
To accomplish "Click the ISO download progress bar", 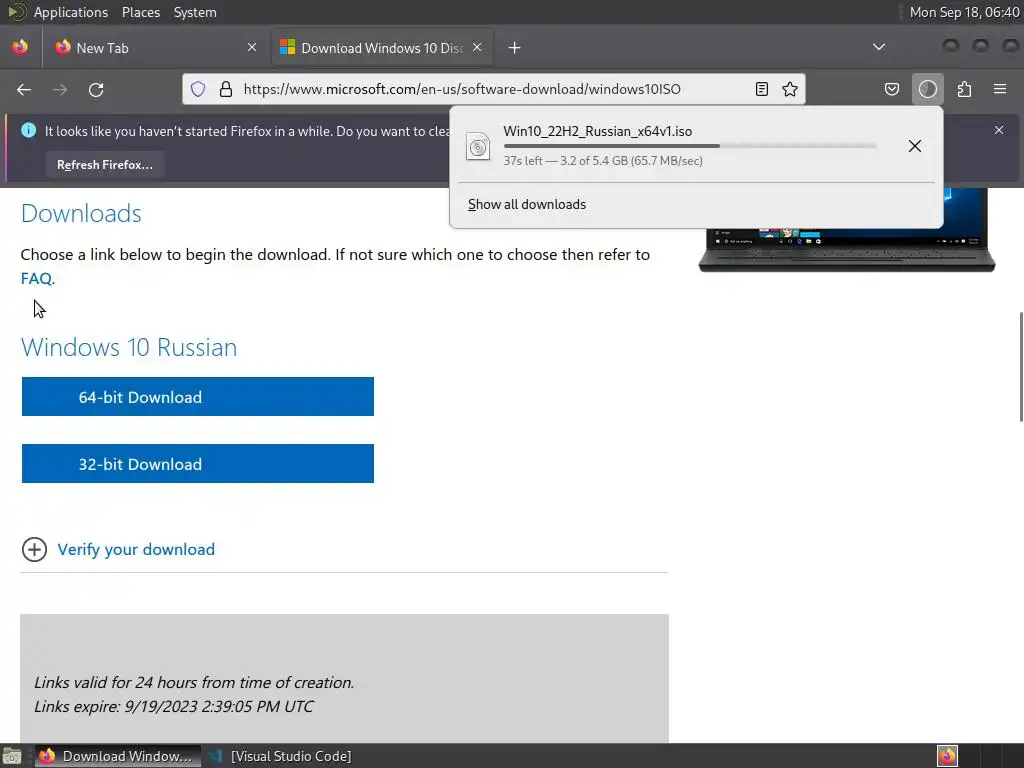I will [x=690, y=146].
